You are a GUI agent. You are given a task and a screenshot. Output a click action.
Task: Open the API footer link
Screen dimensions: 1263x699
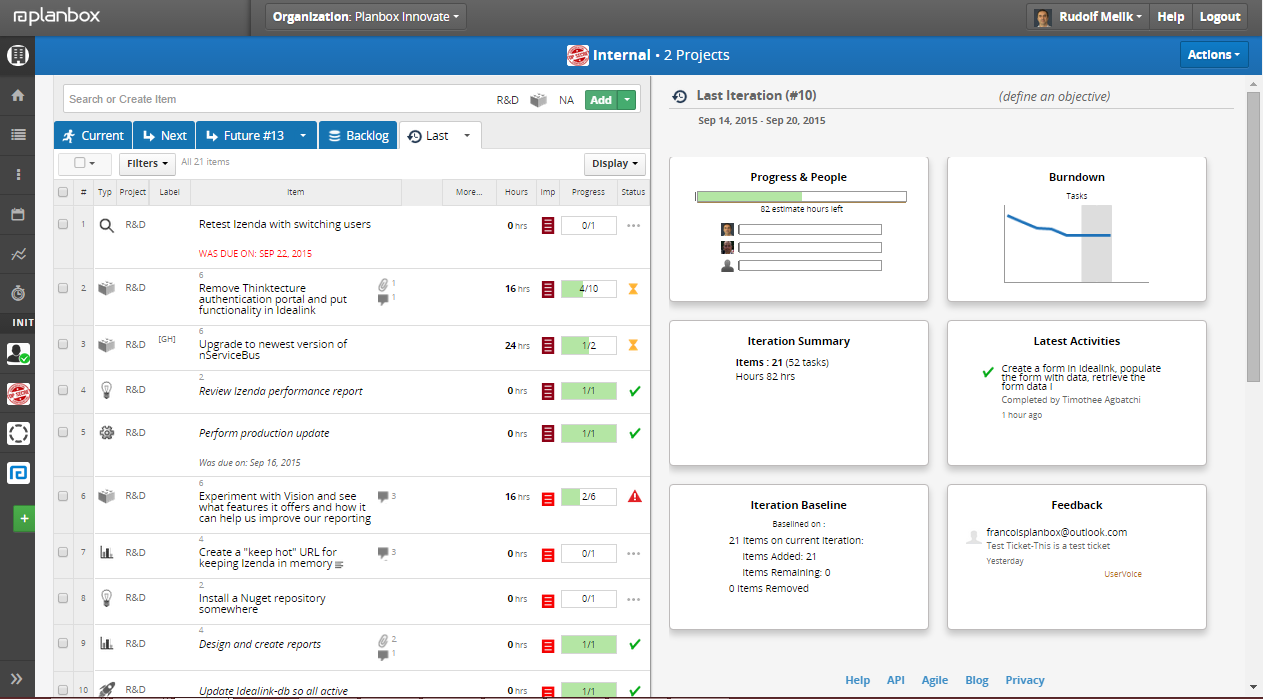click(x=895, y=680)
